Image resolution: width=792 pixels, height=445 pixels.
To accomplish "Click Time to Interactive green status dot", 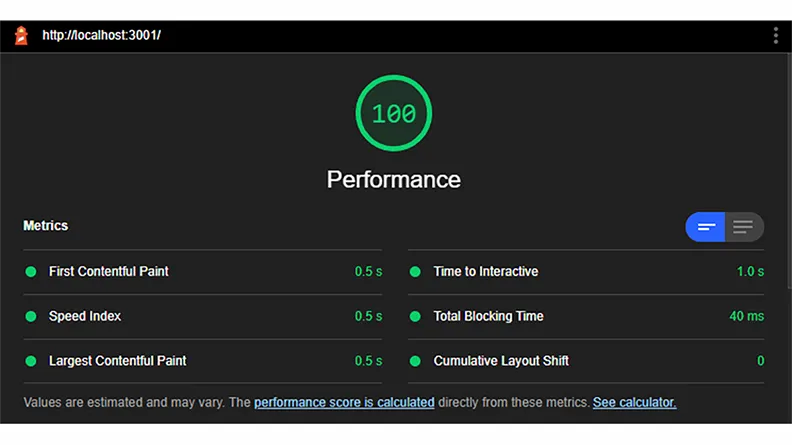I will point(415,272).
